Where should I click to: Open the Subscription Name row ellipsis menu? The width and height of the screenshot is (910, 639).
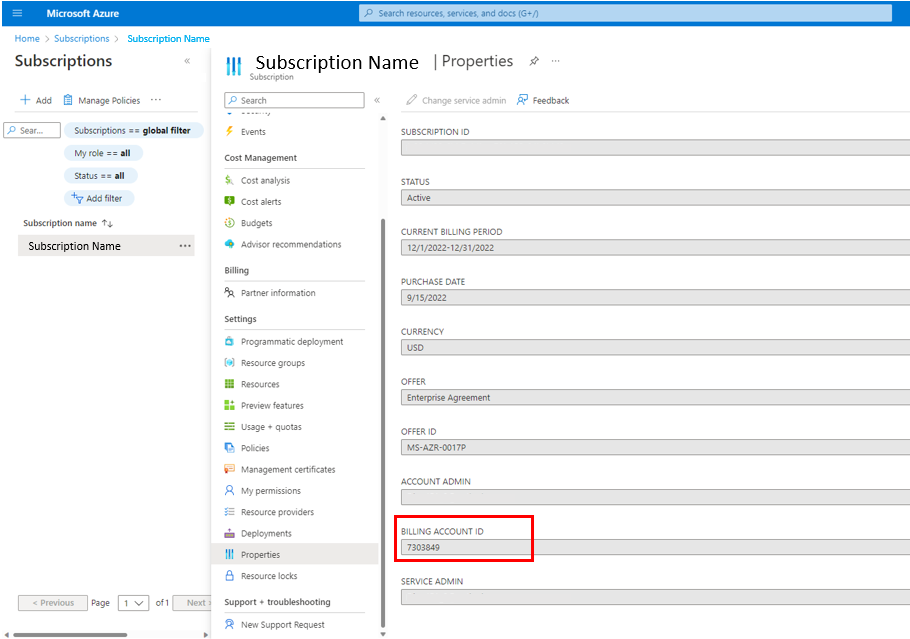(185, 246)
